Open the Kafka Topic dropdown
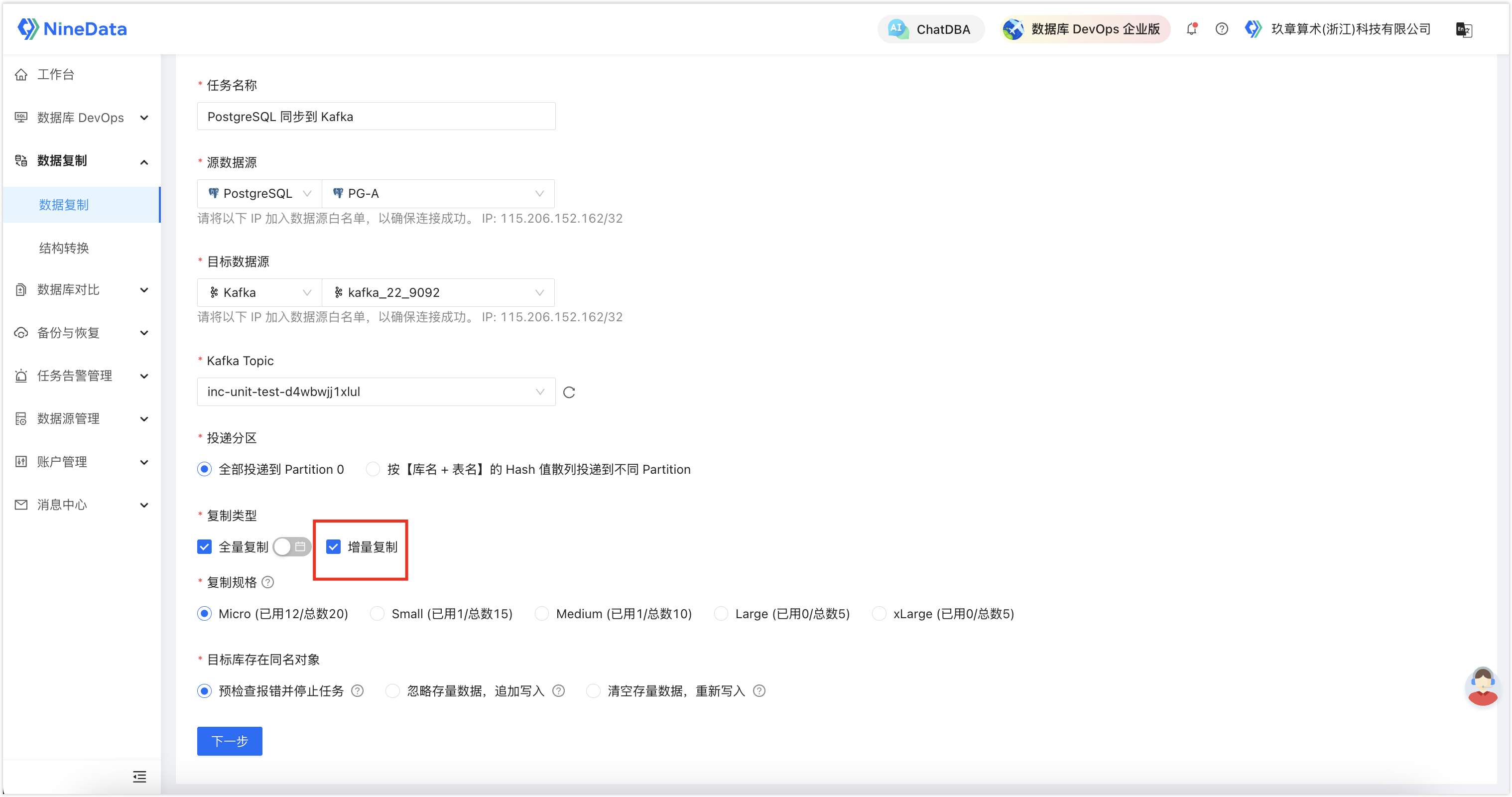Viewport: 1512px width, 797px height. point(376,392)
